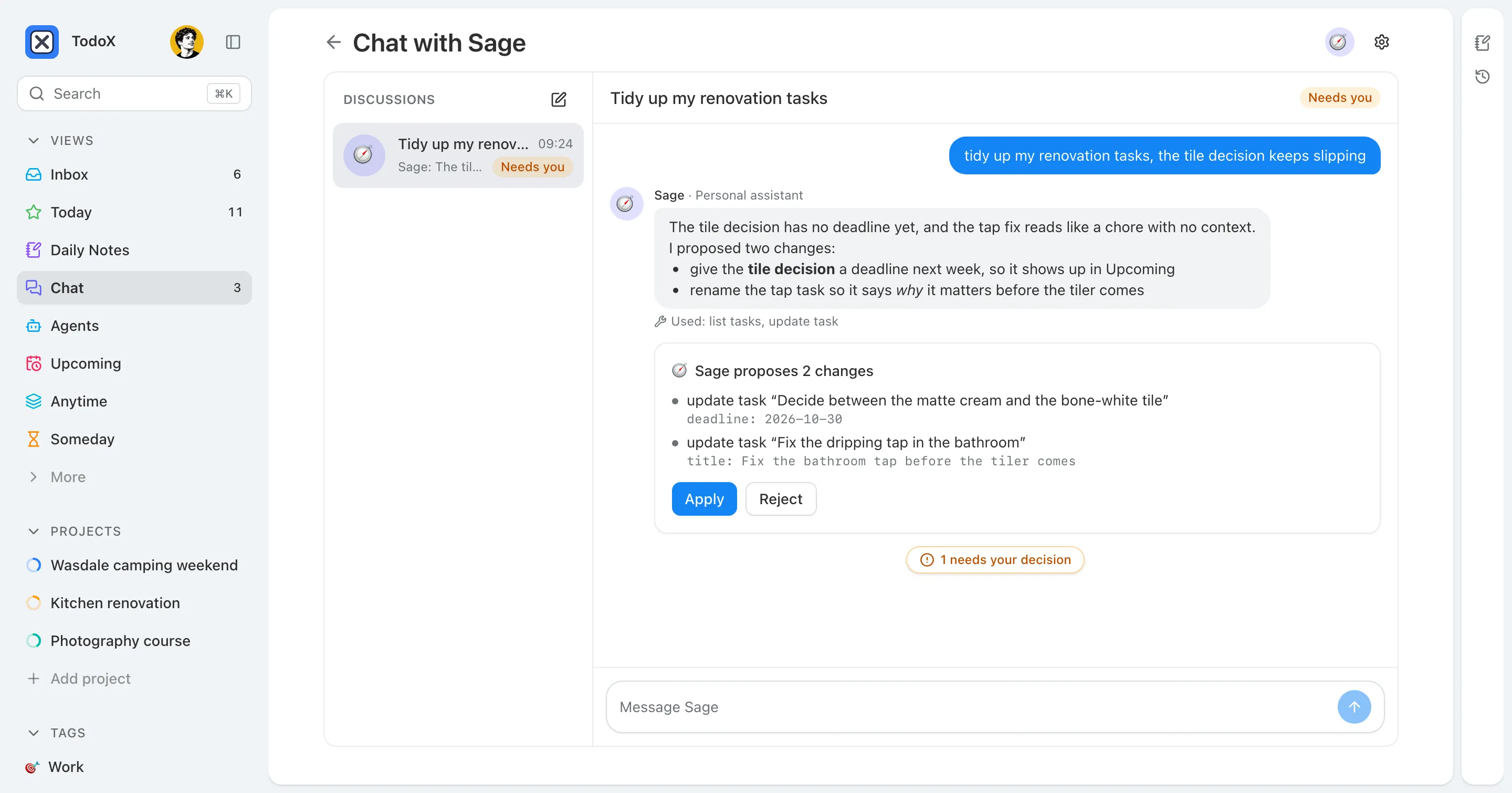The height and width of the screenshot is (793, 1512).
Task: Collapse the TAGS section
Action: [x=34, y=733]
